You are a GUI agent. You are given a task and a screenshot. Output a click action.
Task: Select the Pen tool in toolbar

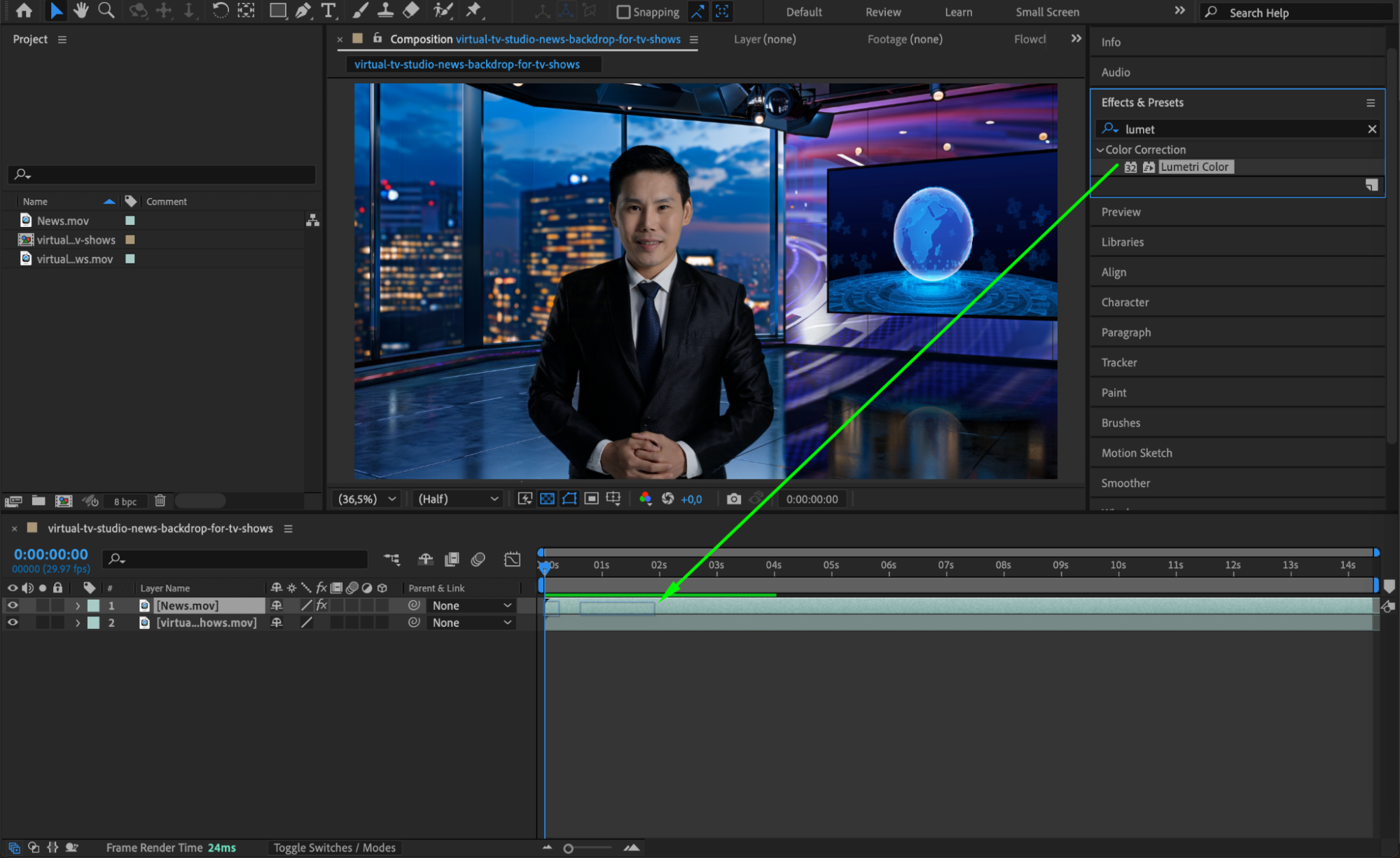pyautogui.click(x=303, y=11)
